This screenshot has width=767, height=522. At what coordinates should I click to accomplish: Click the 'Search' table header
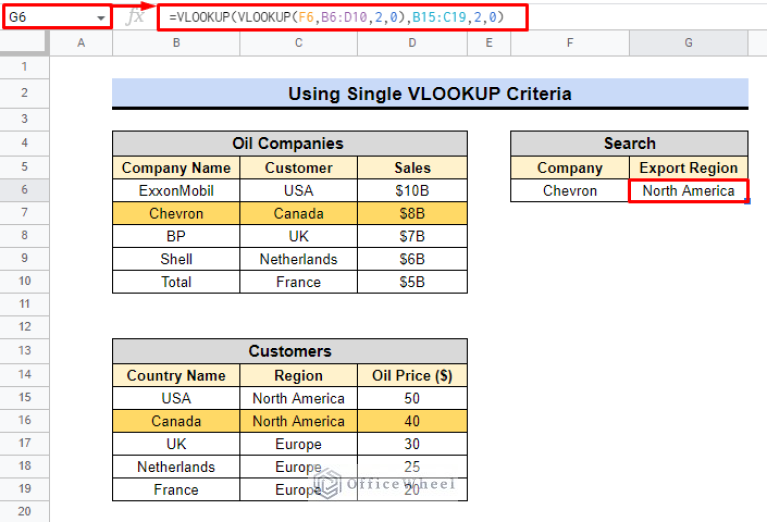point(630,143)
